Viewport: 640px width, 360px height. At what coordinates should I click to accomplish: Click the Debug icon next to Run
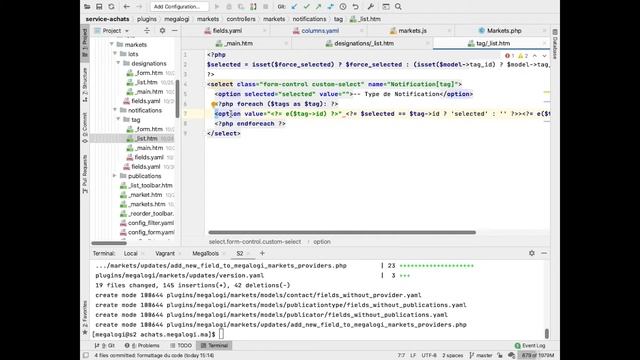[229, 7]
